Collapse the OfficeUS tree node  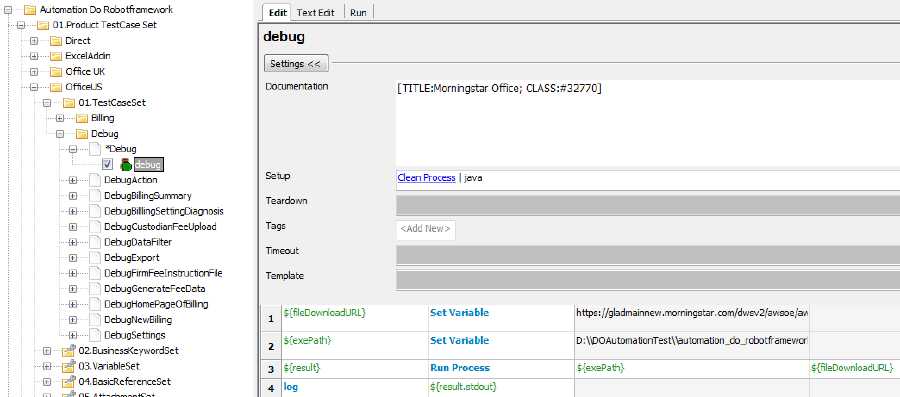pyautogui.click(x=34, y=87)
